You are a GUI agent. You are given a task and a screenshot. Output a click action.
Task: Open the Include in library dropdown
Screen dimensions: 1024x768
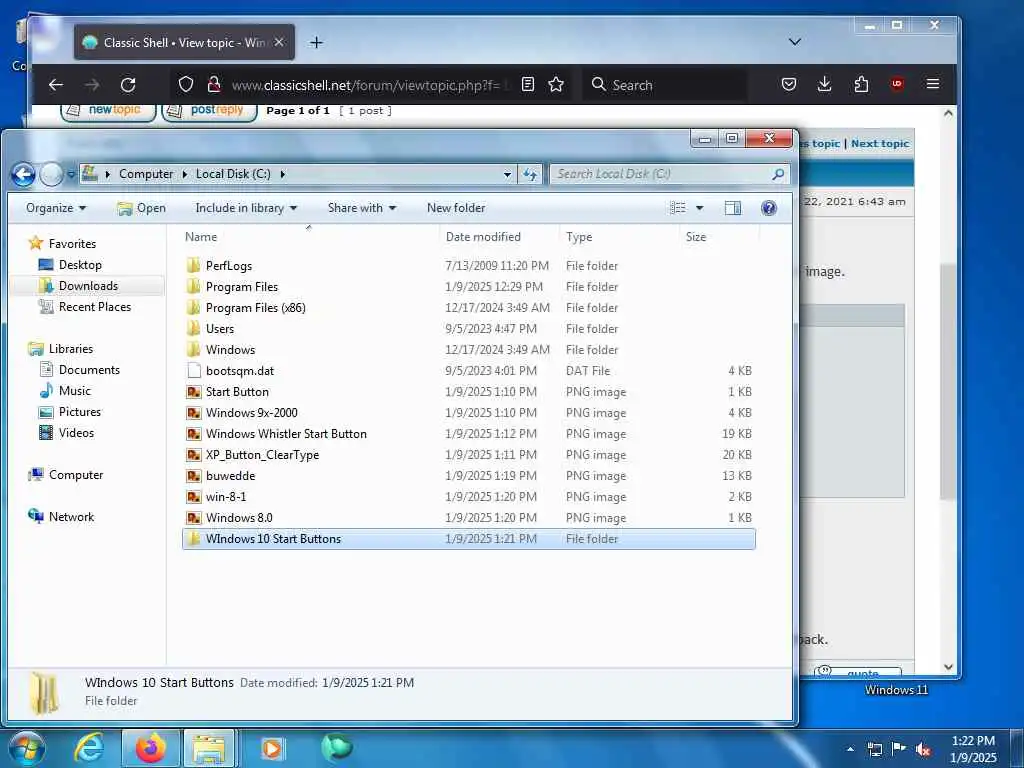pyautogui.click(x=246, y=208)
